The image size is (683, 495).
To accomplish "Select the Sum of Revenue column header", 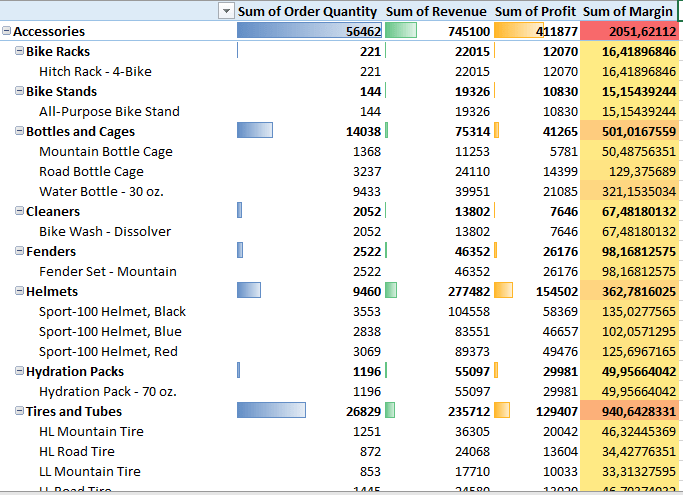I will pyautogui.click(x=436, y=11).
